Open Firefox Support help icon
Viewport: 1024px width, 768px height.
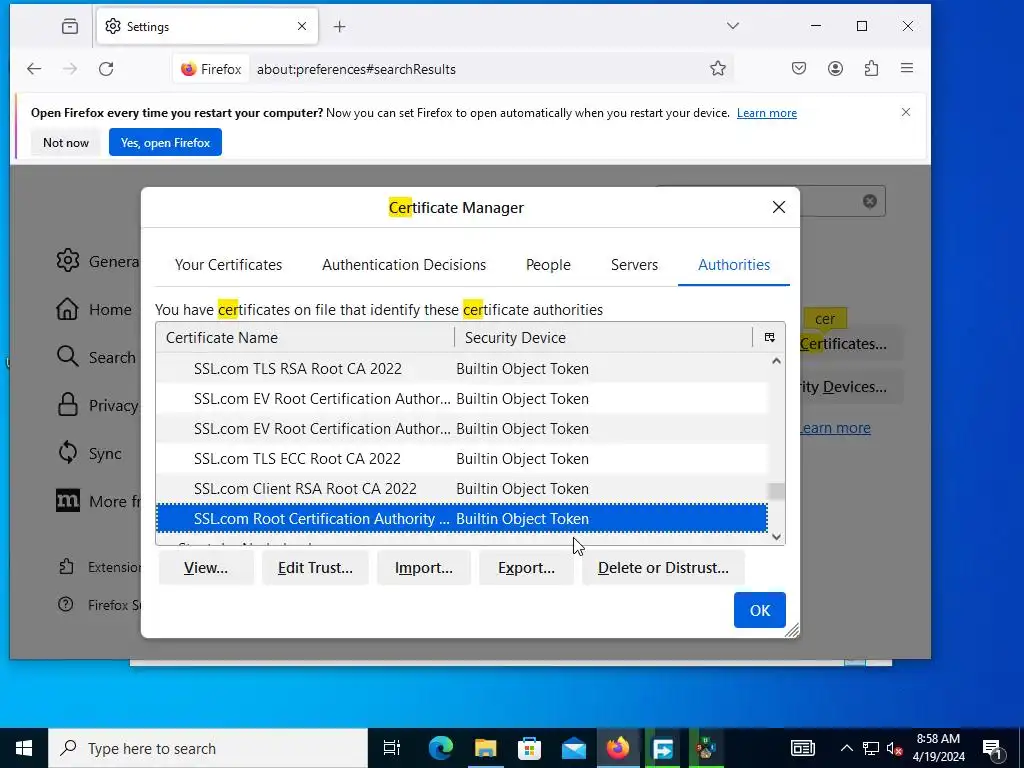tap(65, 605)
